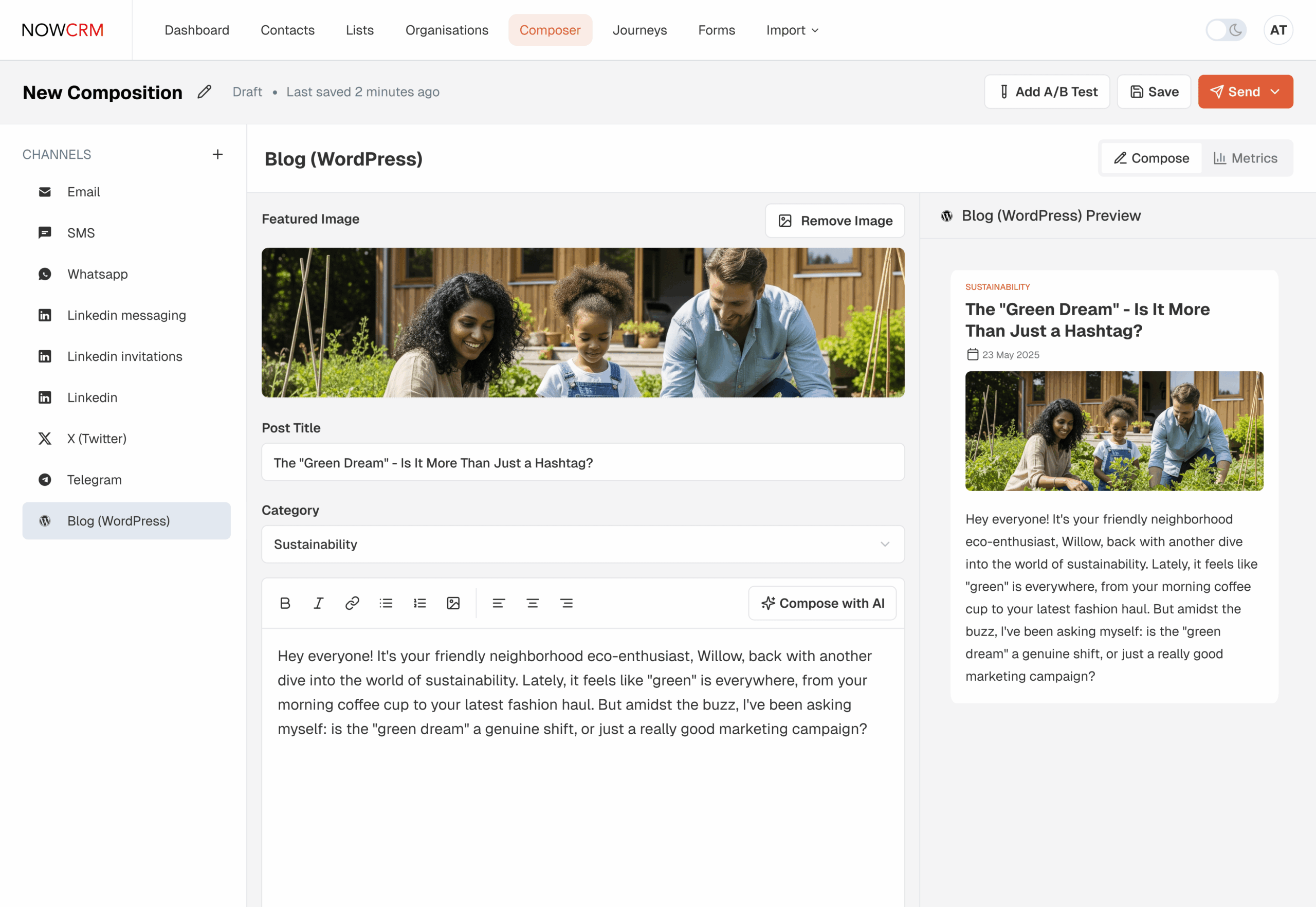Open the Composer page

[x=550, y=30]
